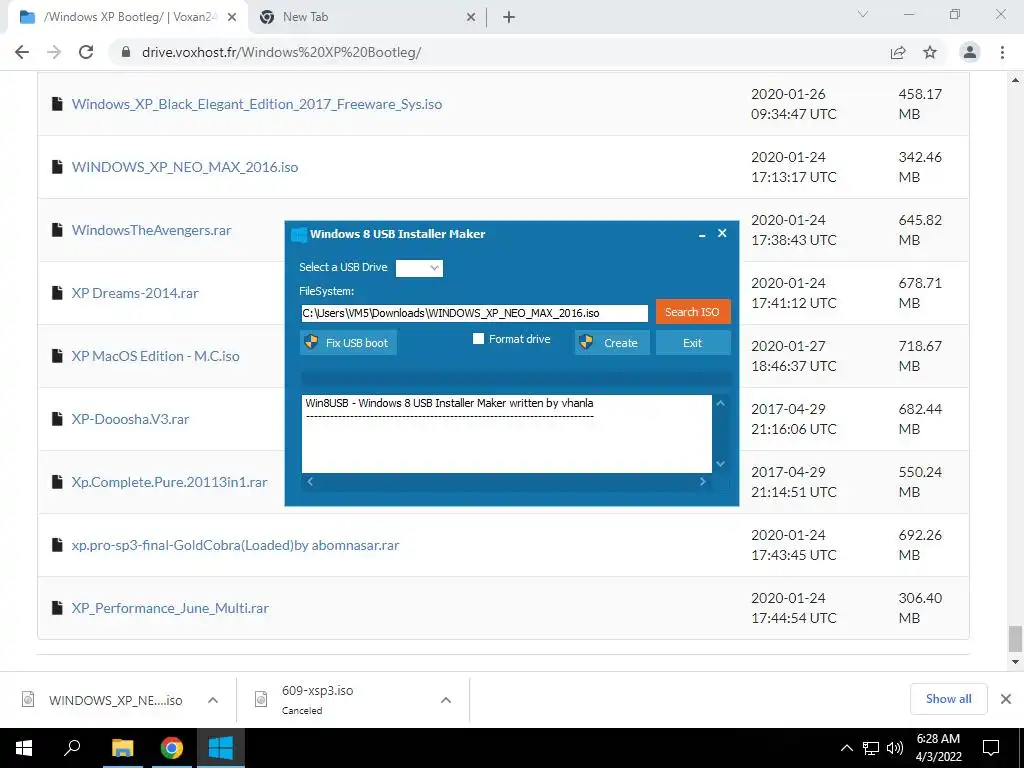Click file icon beside WINDOWS_XP_NEO_MAX_2016.iso
1024x768 pixels.
57,167
